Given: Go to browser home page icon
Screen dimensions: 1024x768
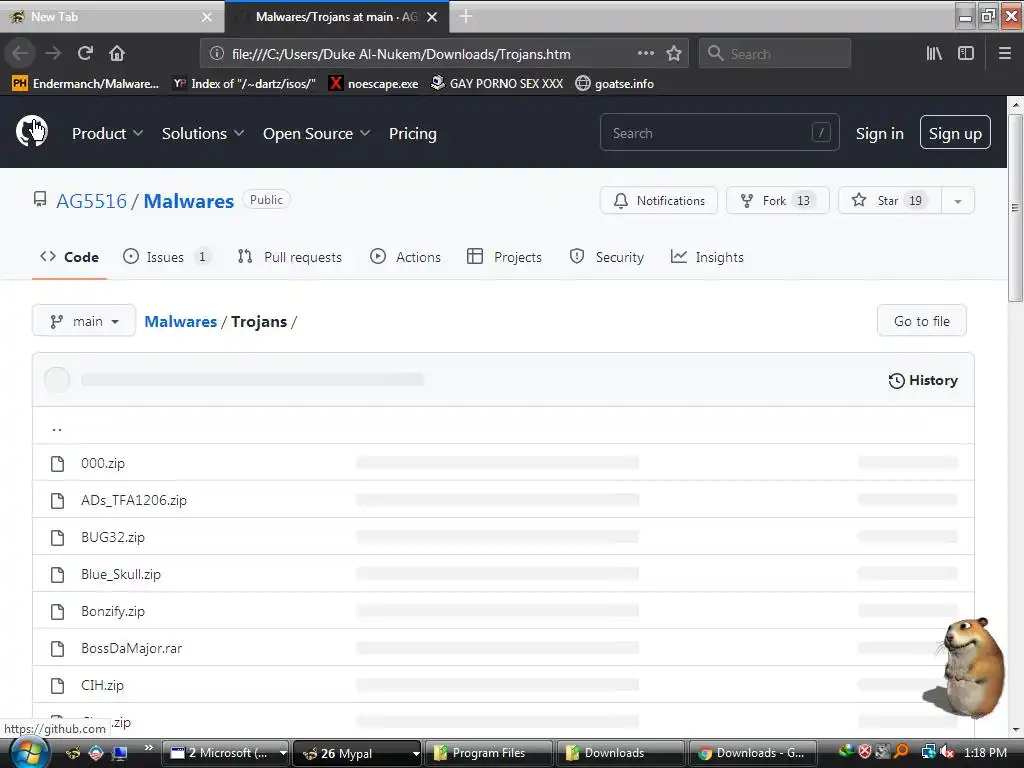Looking at the screenshot, I should coord(117,53).
